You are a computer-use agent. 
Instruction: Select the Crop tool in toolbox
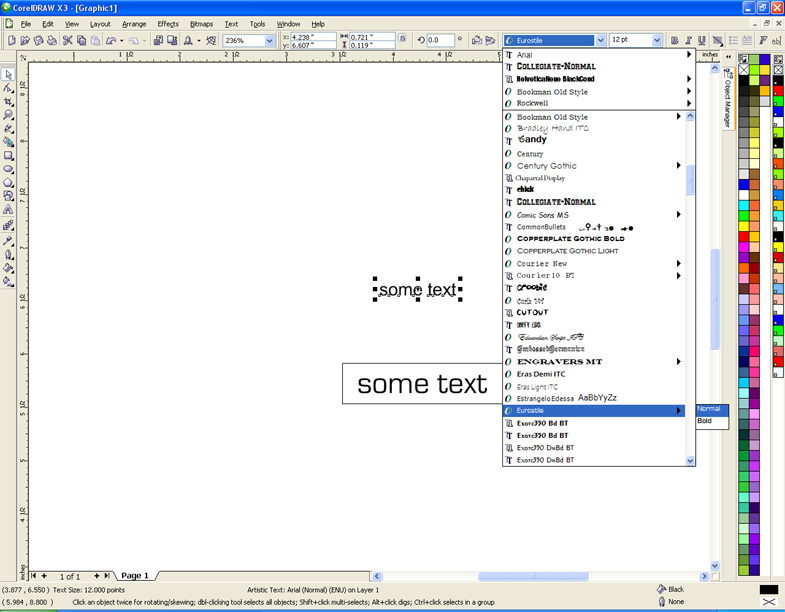8,102
